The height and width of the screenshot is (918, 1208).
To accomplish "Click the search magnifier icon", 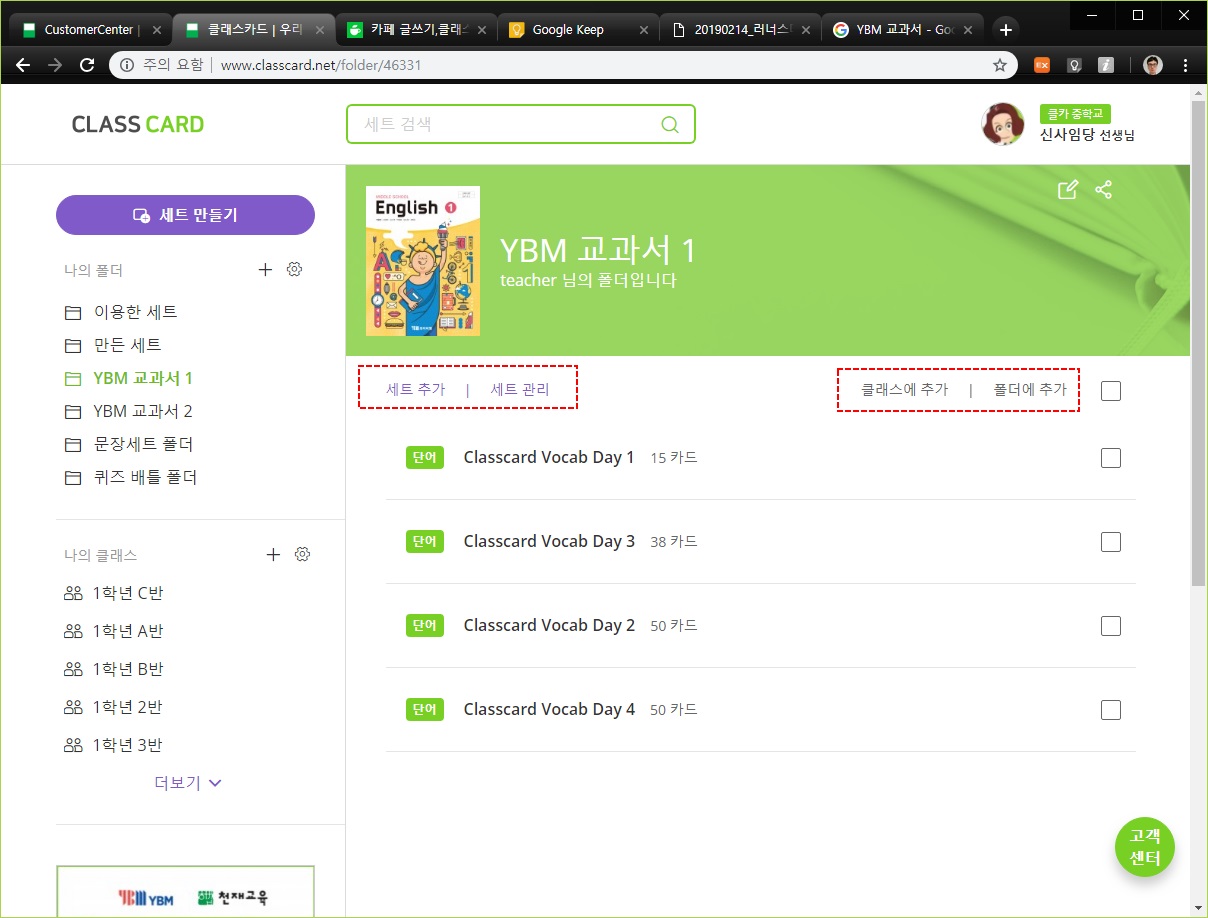I will click(x=670, y=125).
